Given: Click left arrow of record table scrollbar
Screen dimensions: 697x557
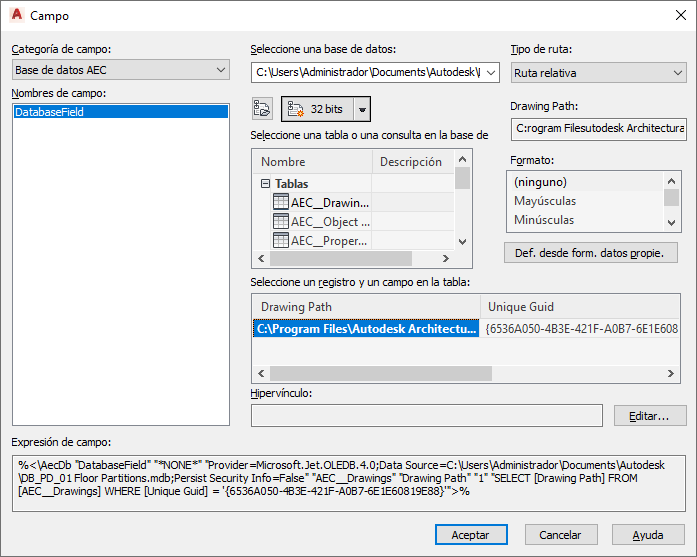Looking at the screenshot, I should [x=261, y=373].
